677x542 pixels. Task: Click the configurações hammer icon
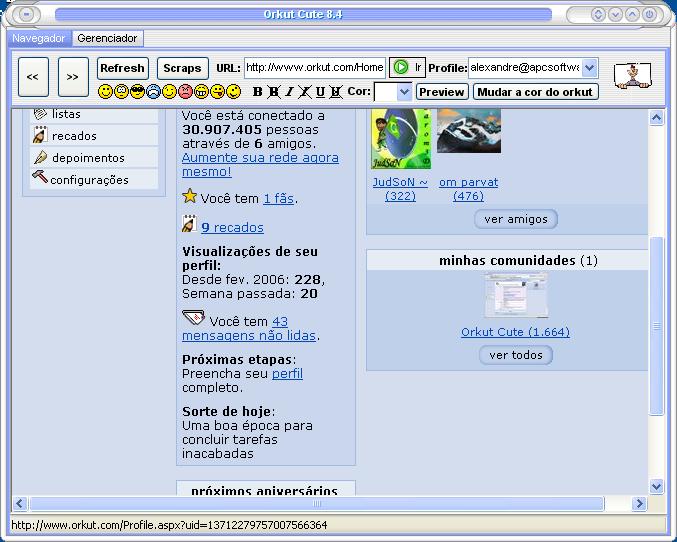coord(40,177)
